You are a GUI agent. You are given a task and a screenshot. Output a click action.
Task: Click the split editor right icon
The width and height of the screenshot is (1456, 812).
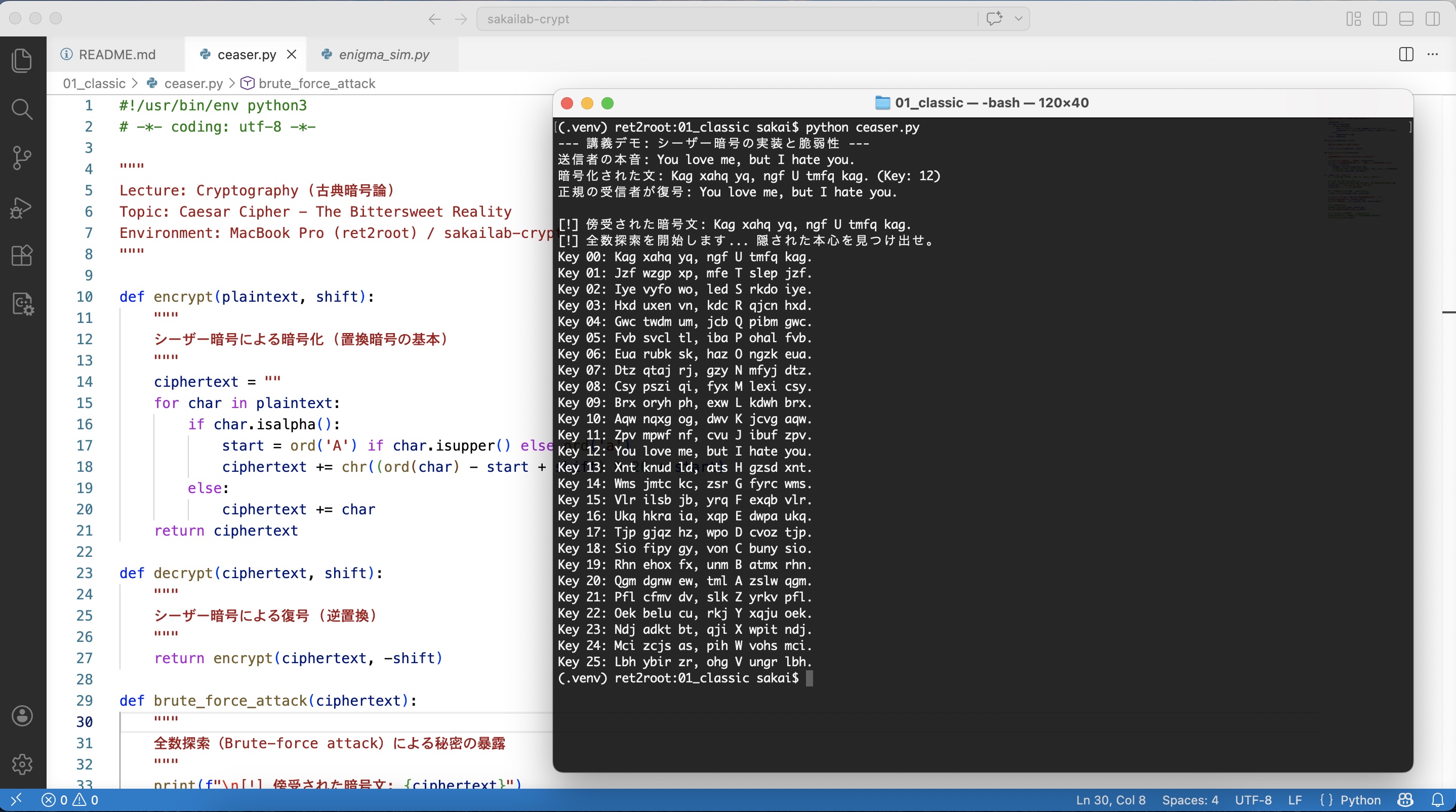1406,54
